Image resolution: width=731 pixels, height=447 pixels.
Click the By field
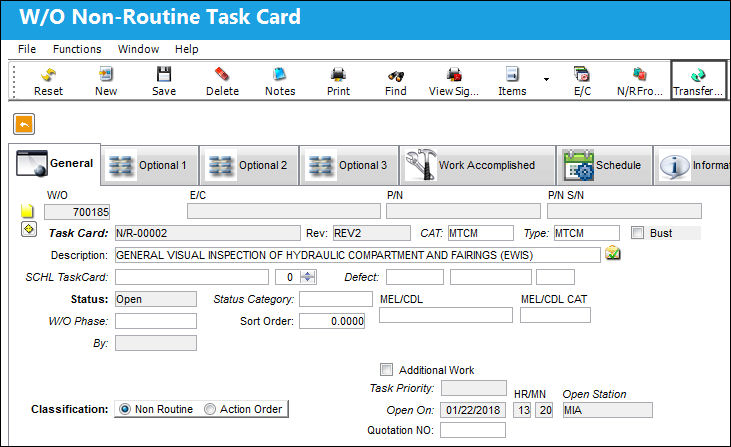pyautogui.click(x=156, y=343)
